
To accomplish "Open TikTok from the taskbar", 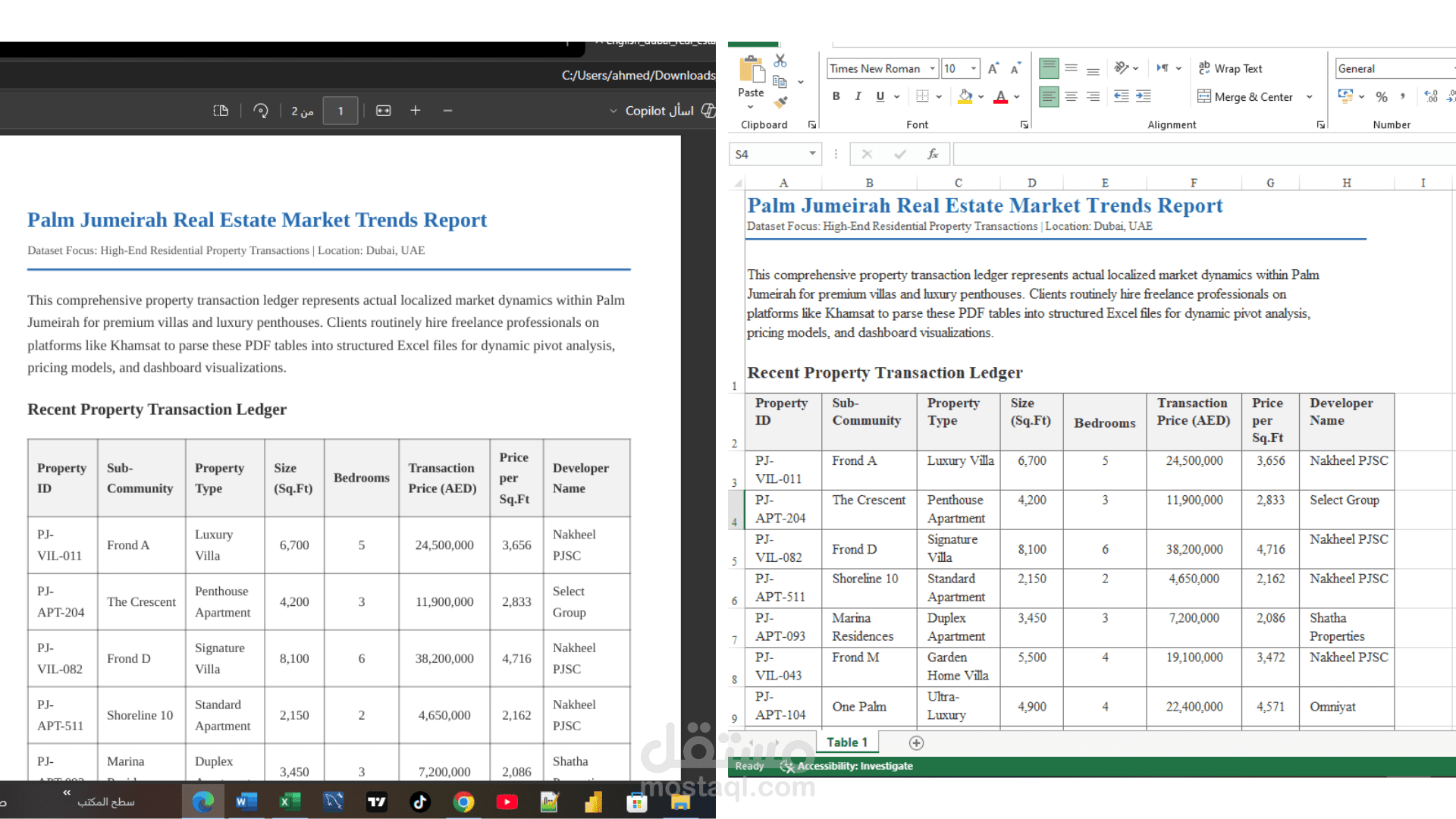I will (420, 802).
